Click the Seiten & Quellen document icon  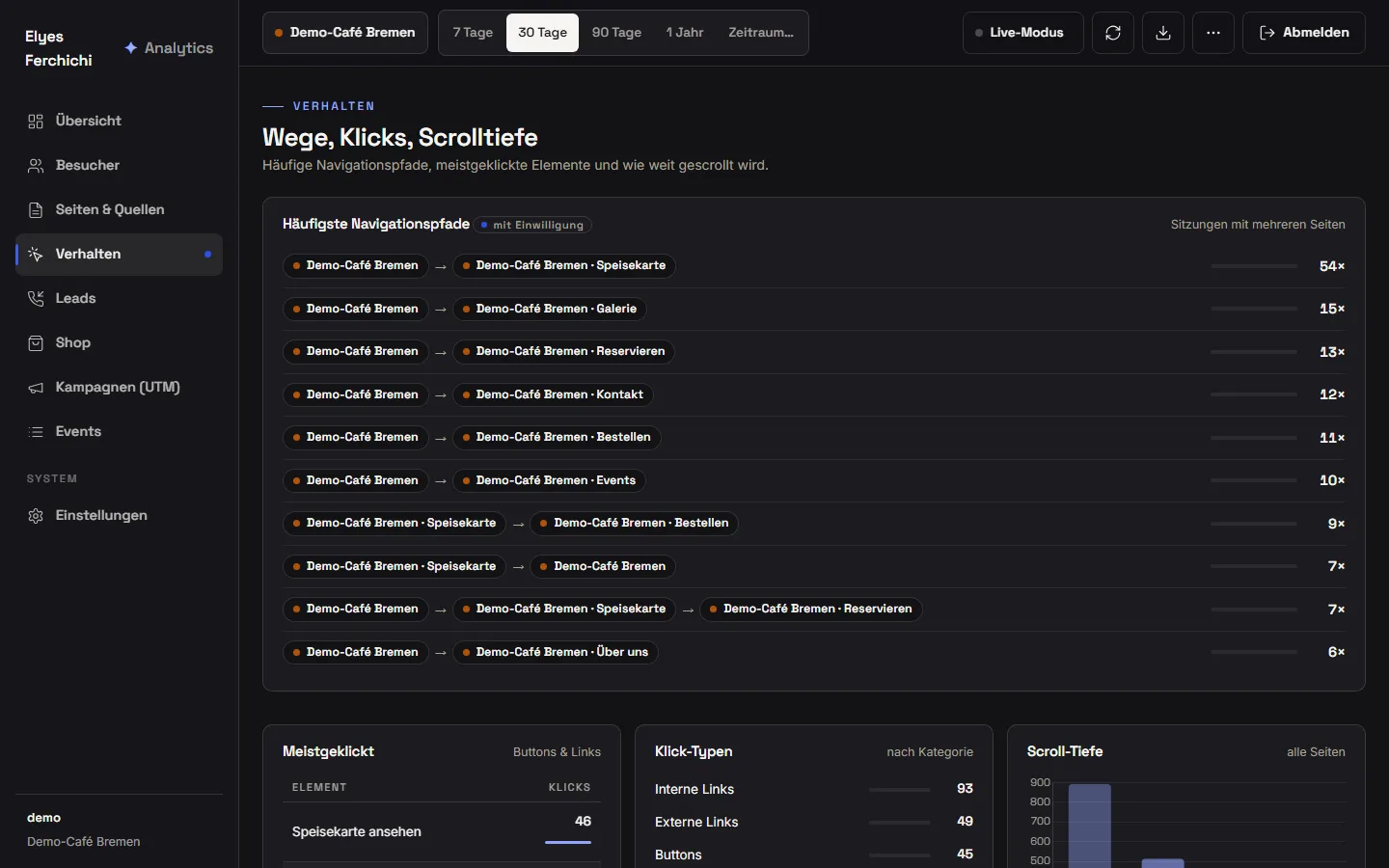36,210
